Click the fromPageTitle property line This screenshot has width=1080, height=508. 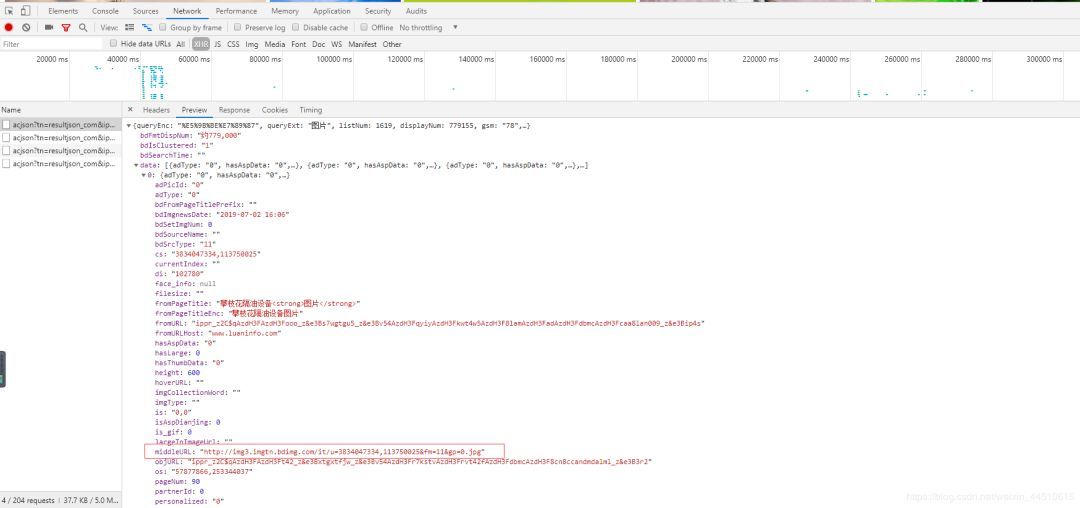(258, 304)
